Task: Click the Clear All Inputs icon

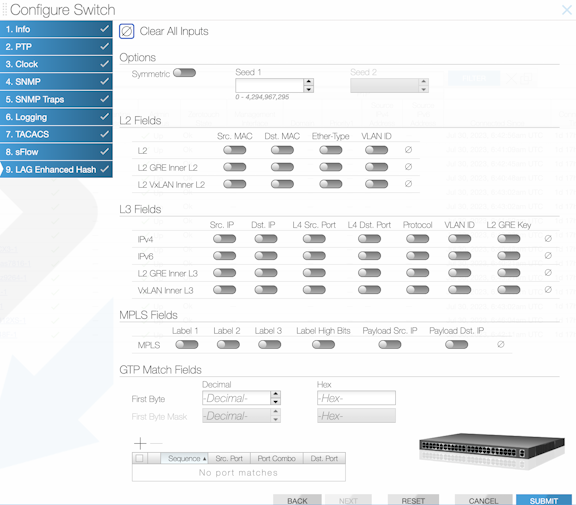Action: tap(127, 31)
